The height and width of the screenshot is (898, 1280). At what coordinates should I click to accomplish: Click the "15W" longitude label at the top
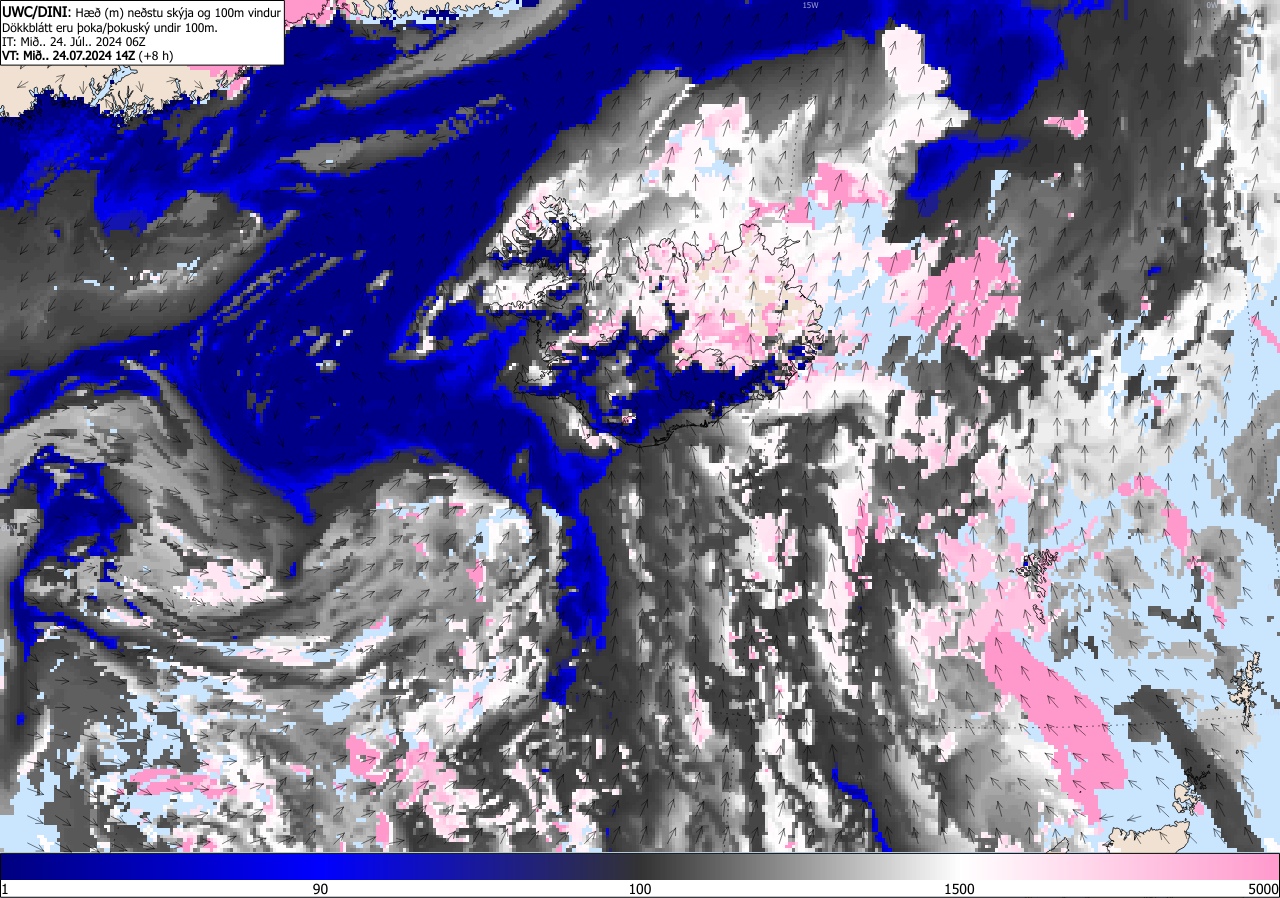tap(810, 5)
